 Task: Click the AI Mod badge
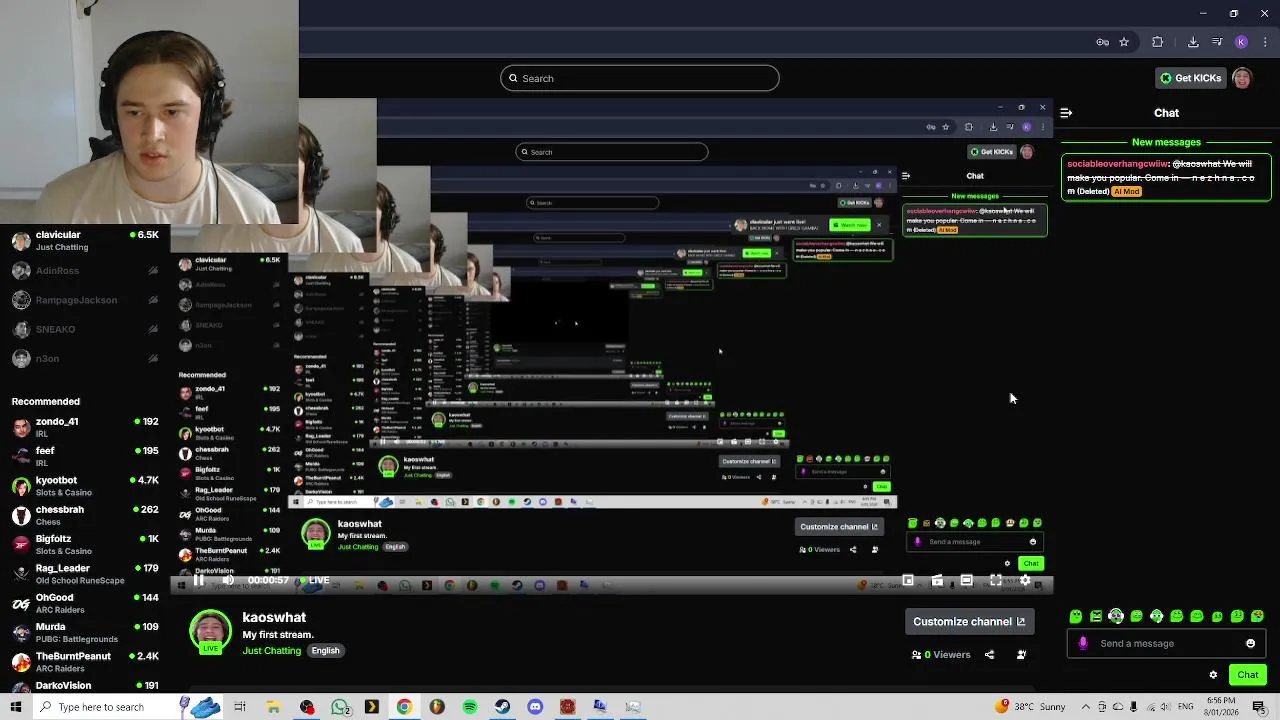pyautogui.click(x=1126, y=191)
